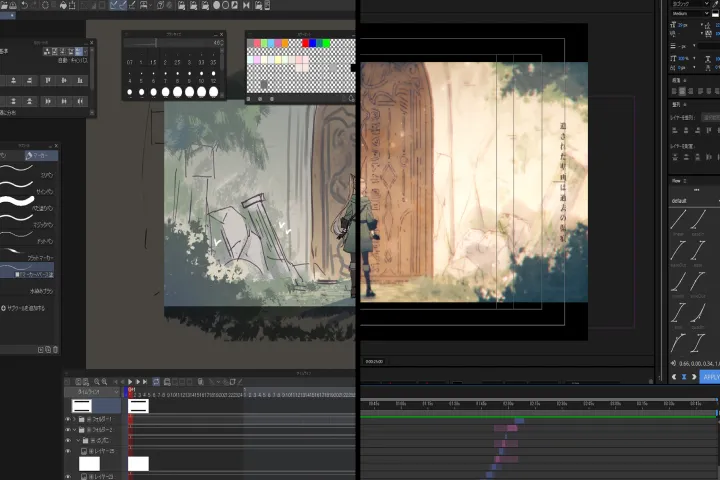Select the Fill bucket icon in top toolbar
The width and height of the screenshot is (720, 480).
63,5
